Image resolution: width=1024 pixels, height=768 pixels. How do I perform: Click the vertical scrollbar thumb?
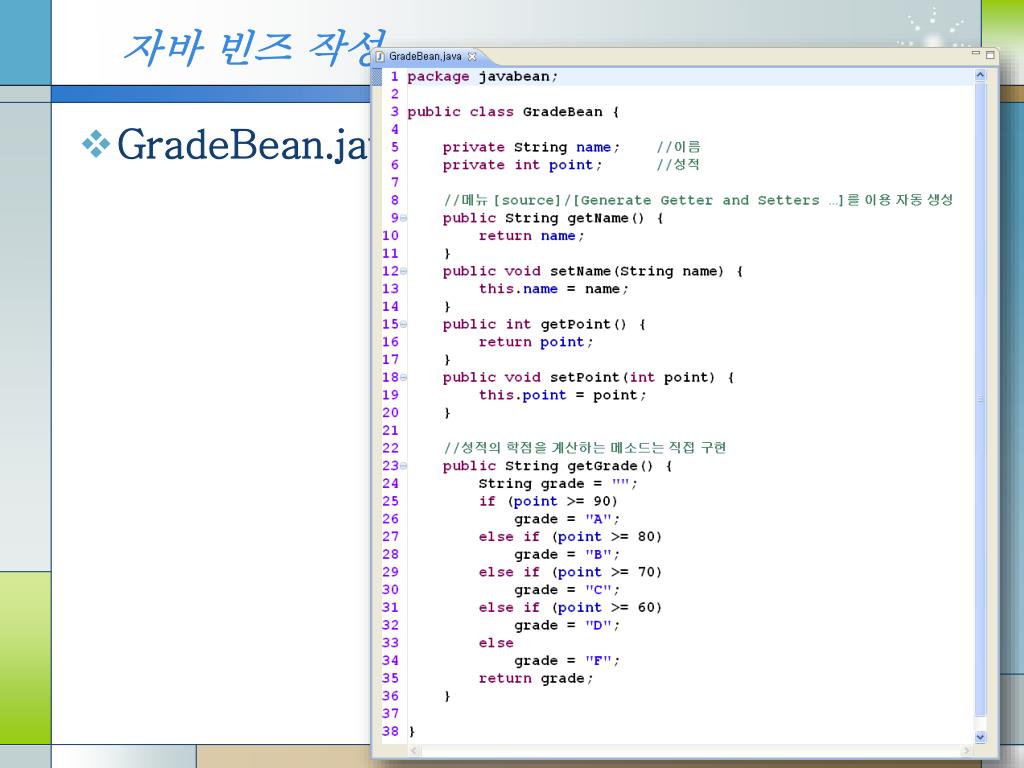click(x=980, y=398)
